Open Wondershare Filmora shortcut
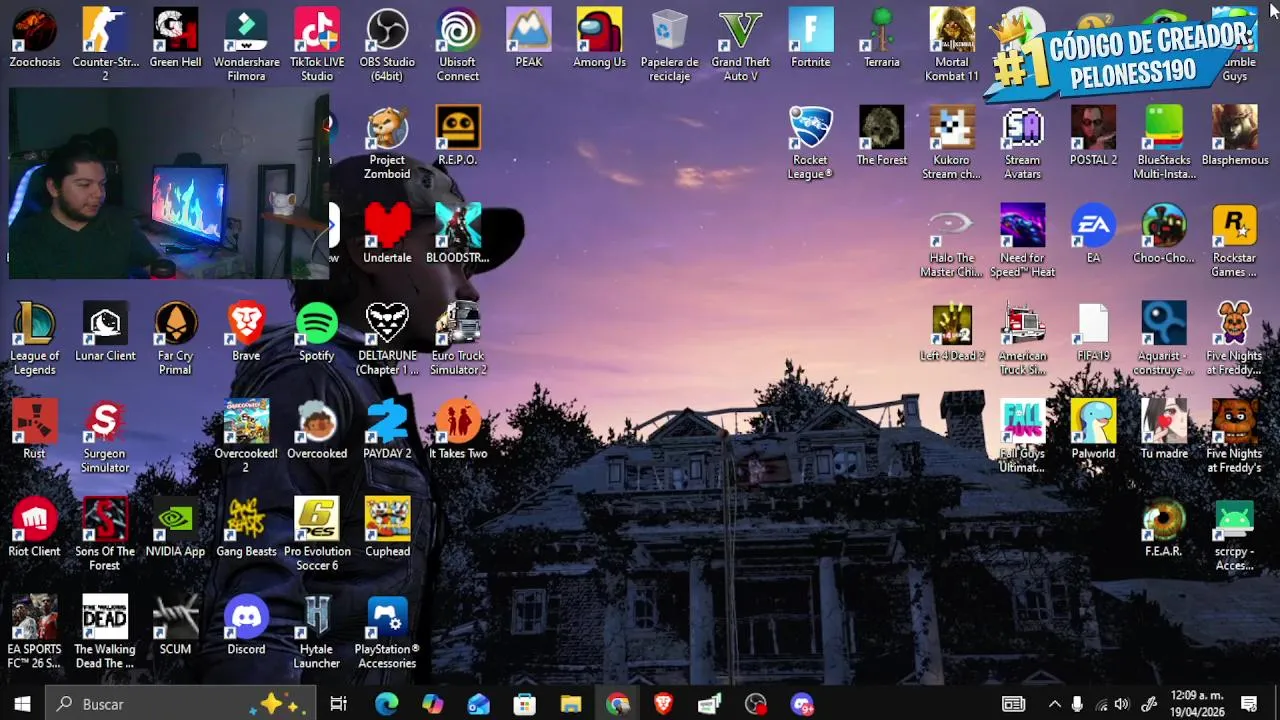The width and height of the screenshot is (1280, 720). click(246, 46)
